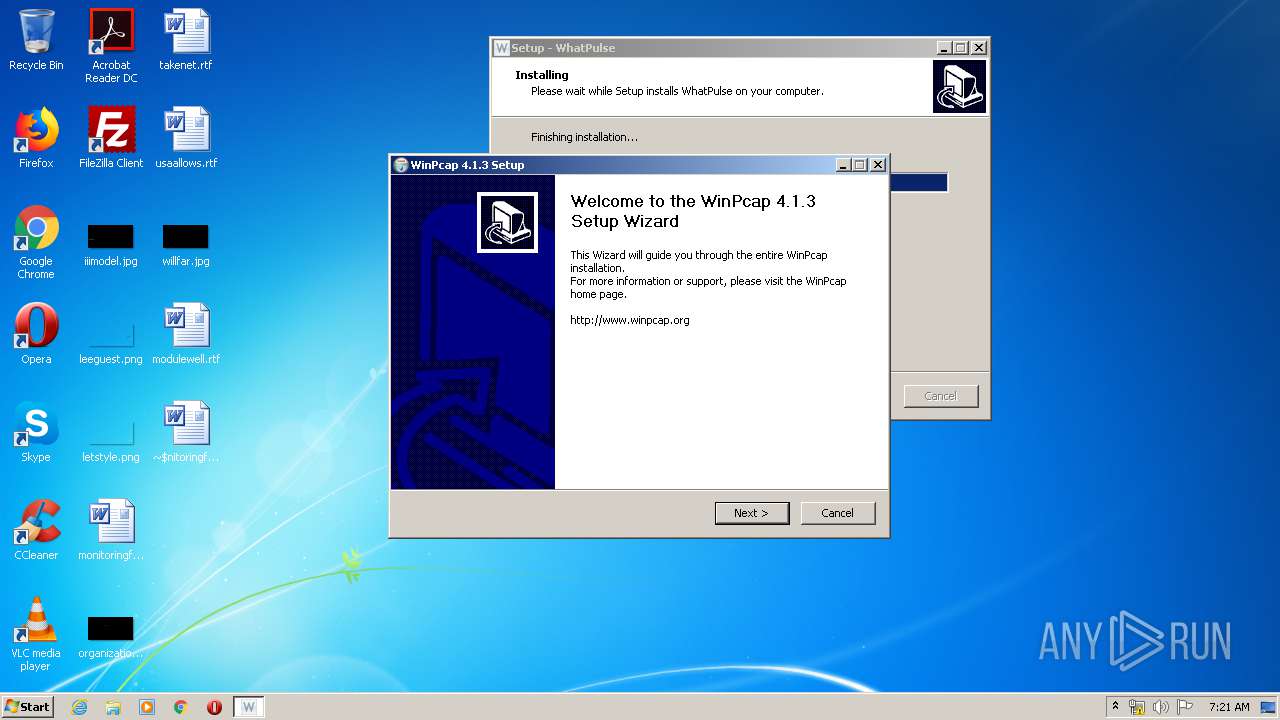
Task: Click the 7:21 AM clock
Action: click(x=1229, y=707)
